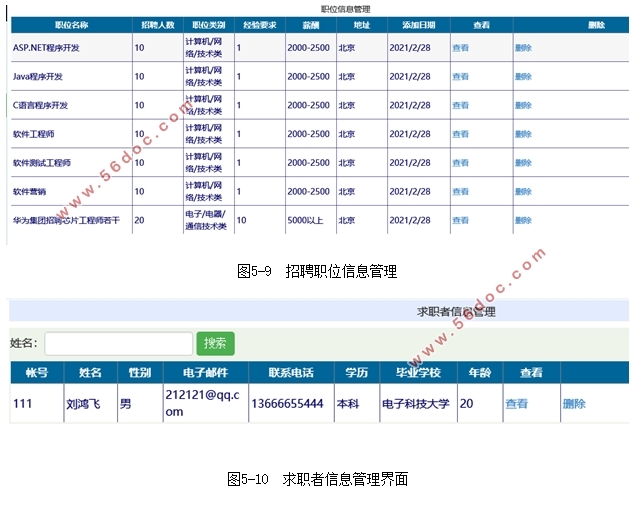Click 删除 link for 软件测试工程师 row
The image size is (637, 530).
523,163
